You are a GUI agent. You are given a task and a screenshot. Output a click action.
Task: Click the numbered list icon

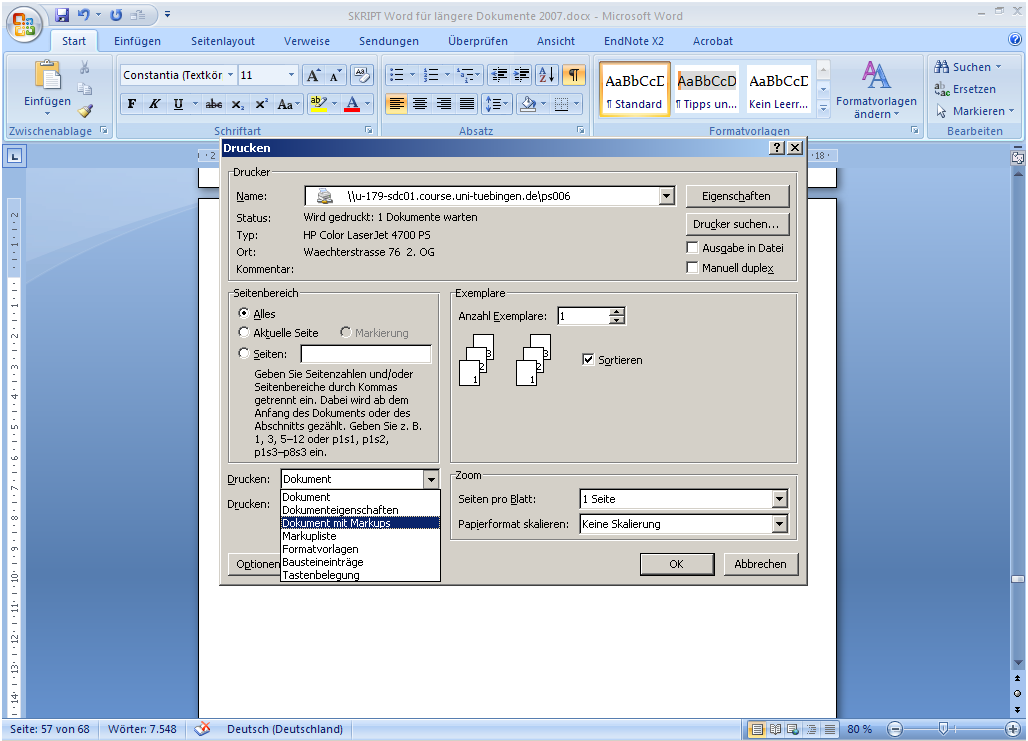[x=431, y=75]
